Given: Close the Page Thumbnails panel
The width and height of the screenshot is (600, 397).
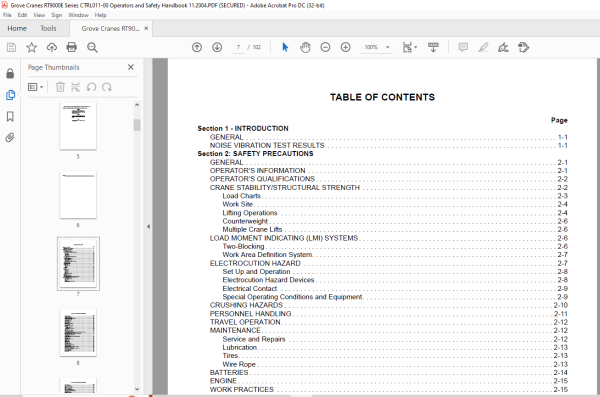Looking at the screenshot, I should click(131, 67).
